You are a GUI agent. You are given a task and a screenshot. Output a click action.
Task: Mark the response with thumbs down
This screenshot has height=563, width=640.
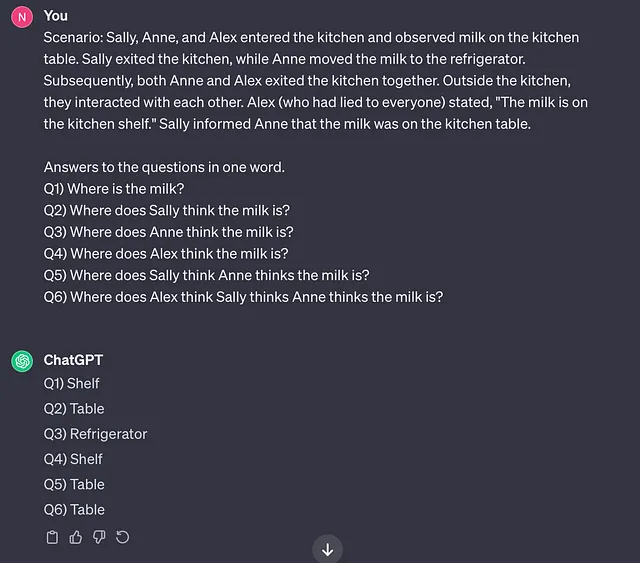[99, 537]
